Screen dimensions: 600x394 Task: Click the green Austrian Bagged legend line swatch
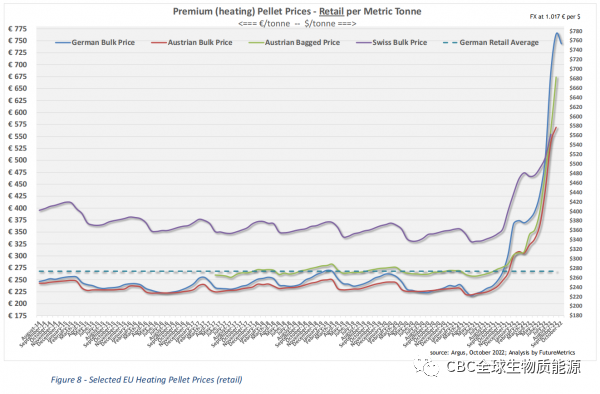pos(256,43)
